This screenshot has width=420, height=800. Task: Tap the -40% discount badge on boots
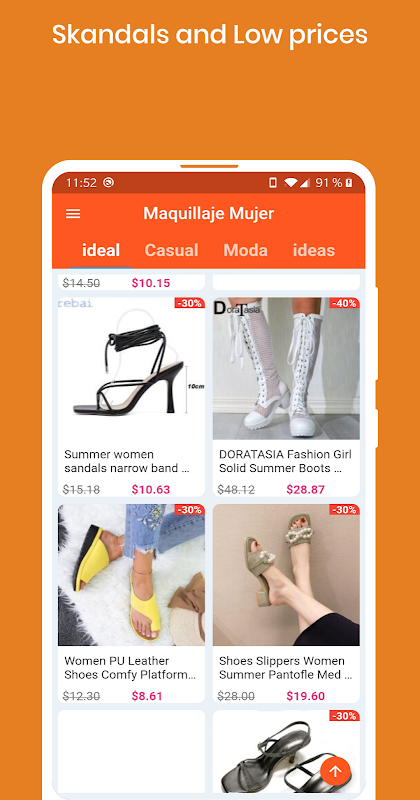[x=344, y=303]
